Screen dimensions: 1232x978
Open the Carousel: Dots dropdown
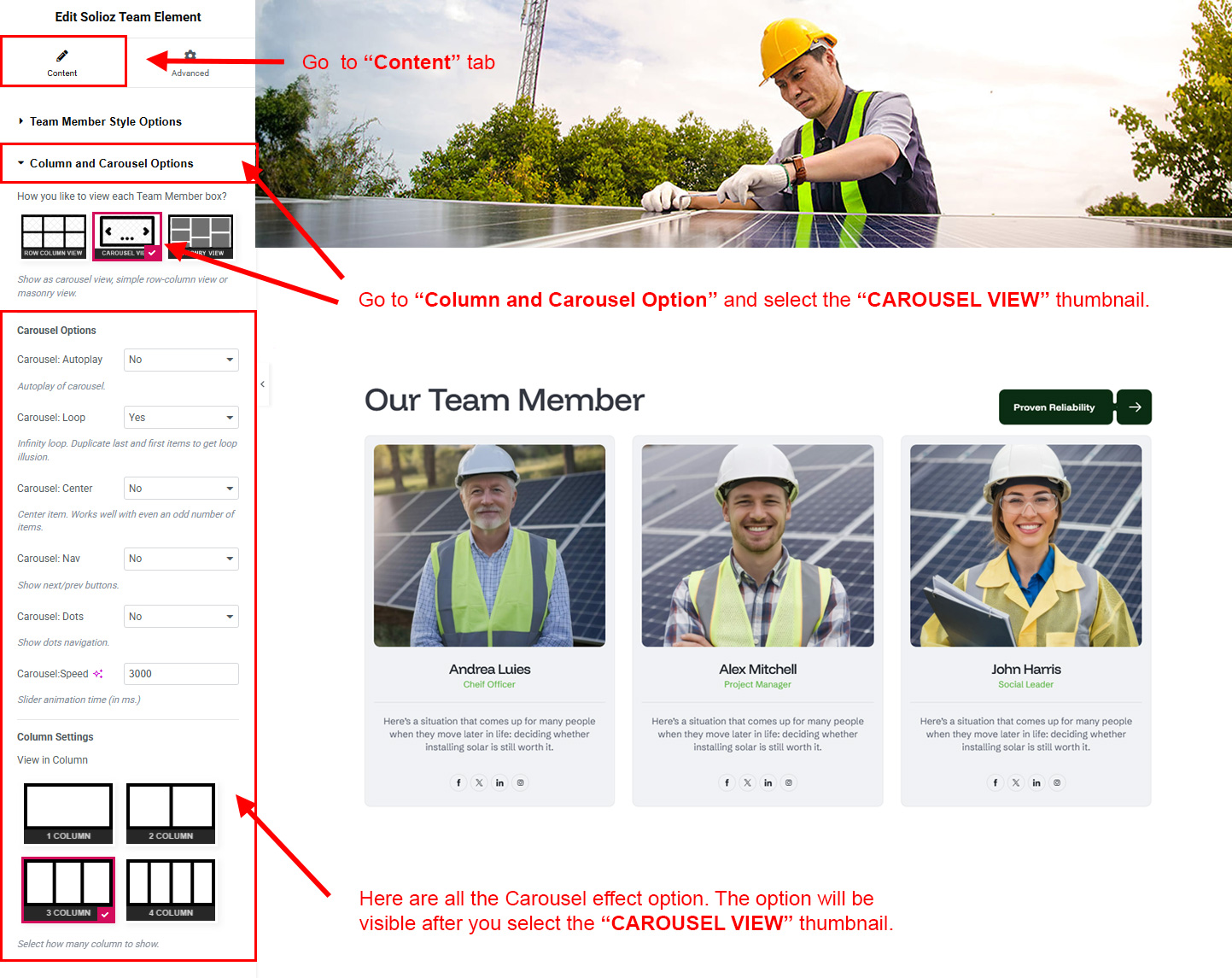(181, 617)
